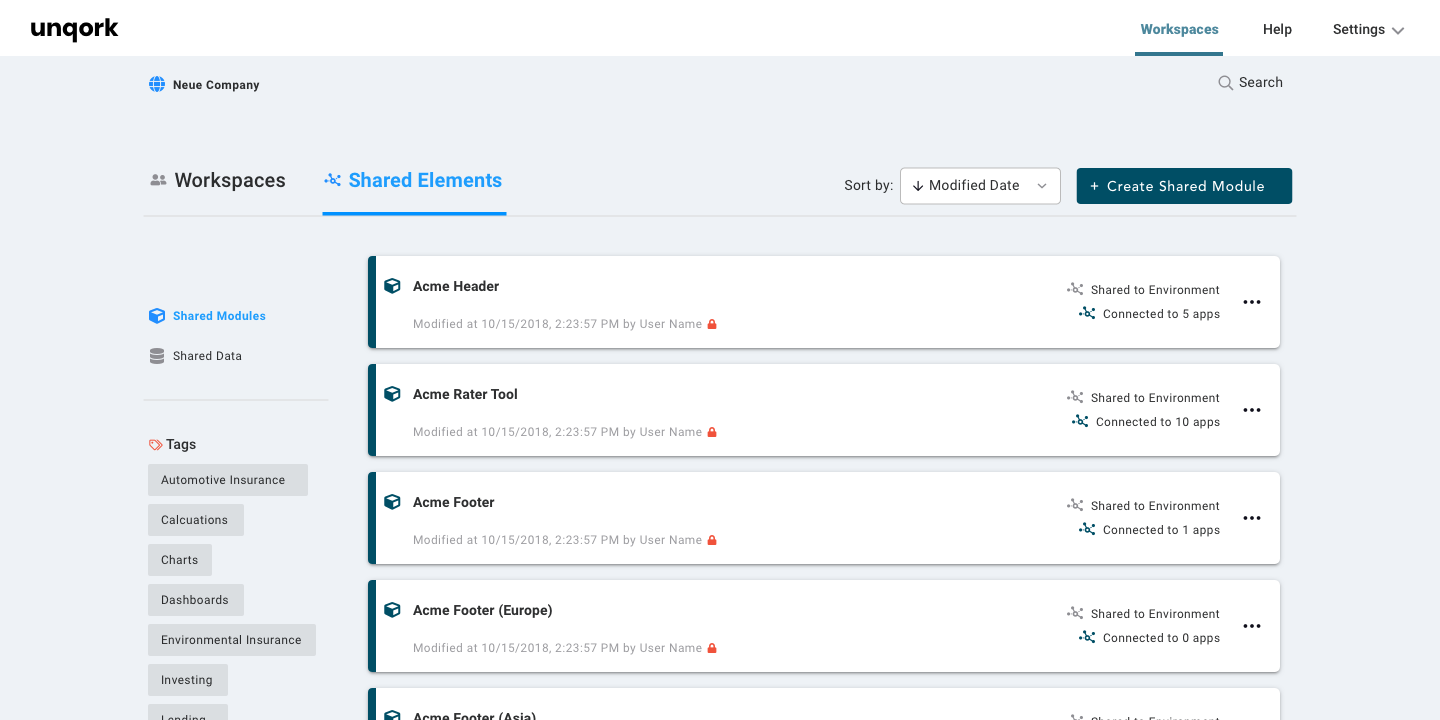Click the Shared Data database icon
This screenshot has width=1440, height=720.
click(157, 355)
